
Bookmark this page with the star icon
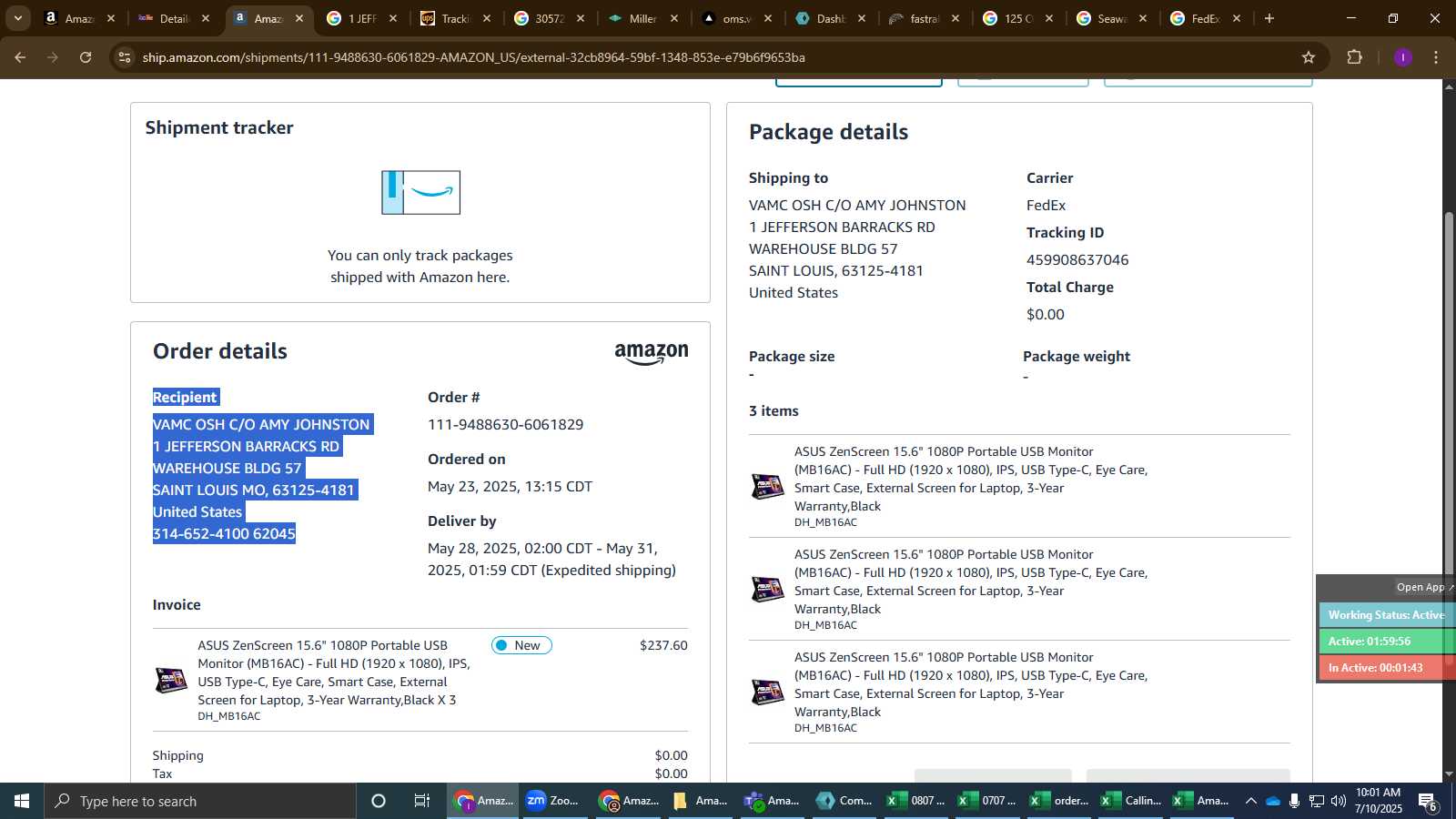1309,57
